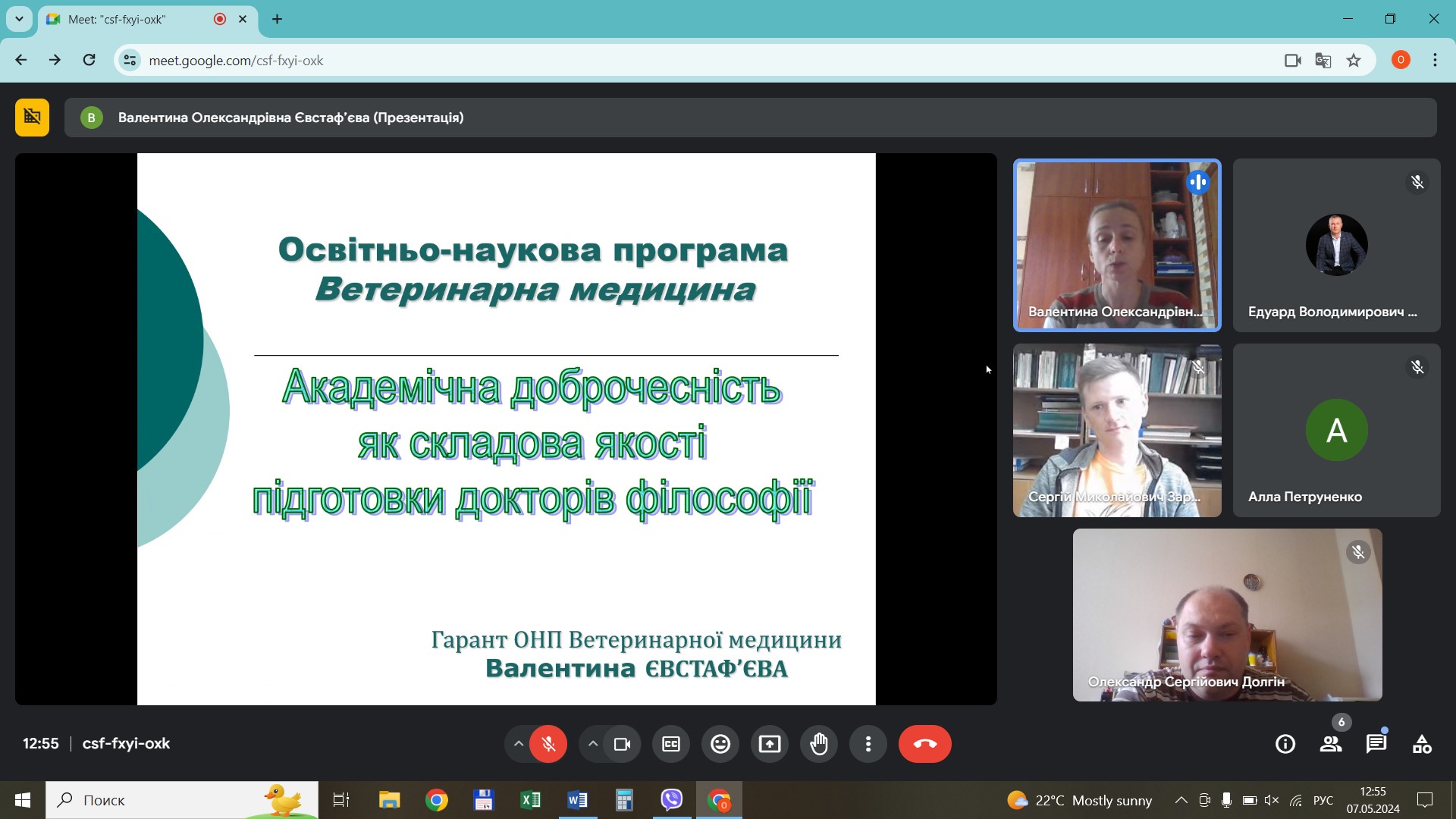Open a new Chrome tab
The width and height of the screenshot is (1456, 819).
pos(278,19)
